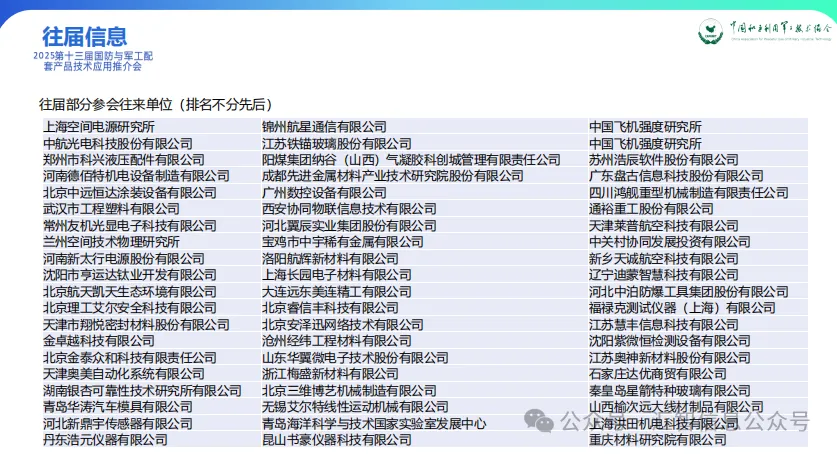This screenshot has height=454, width=837.
Task: Choose the 江苏奥神新材料股份有限公司 row
Action: point(670,357)
